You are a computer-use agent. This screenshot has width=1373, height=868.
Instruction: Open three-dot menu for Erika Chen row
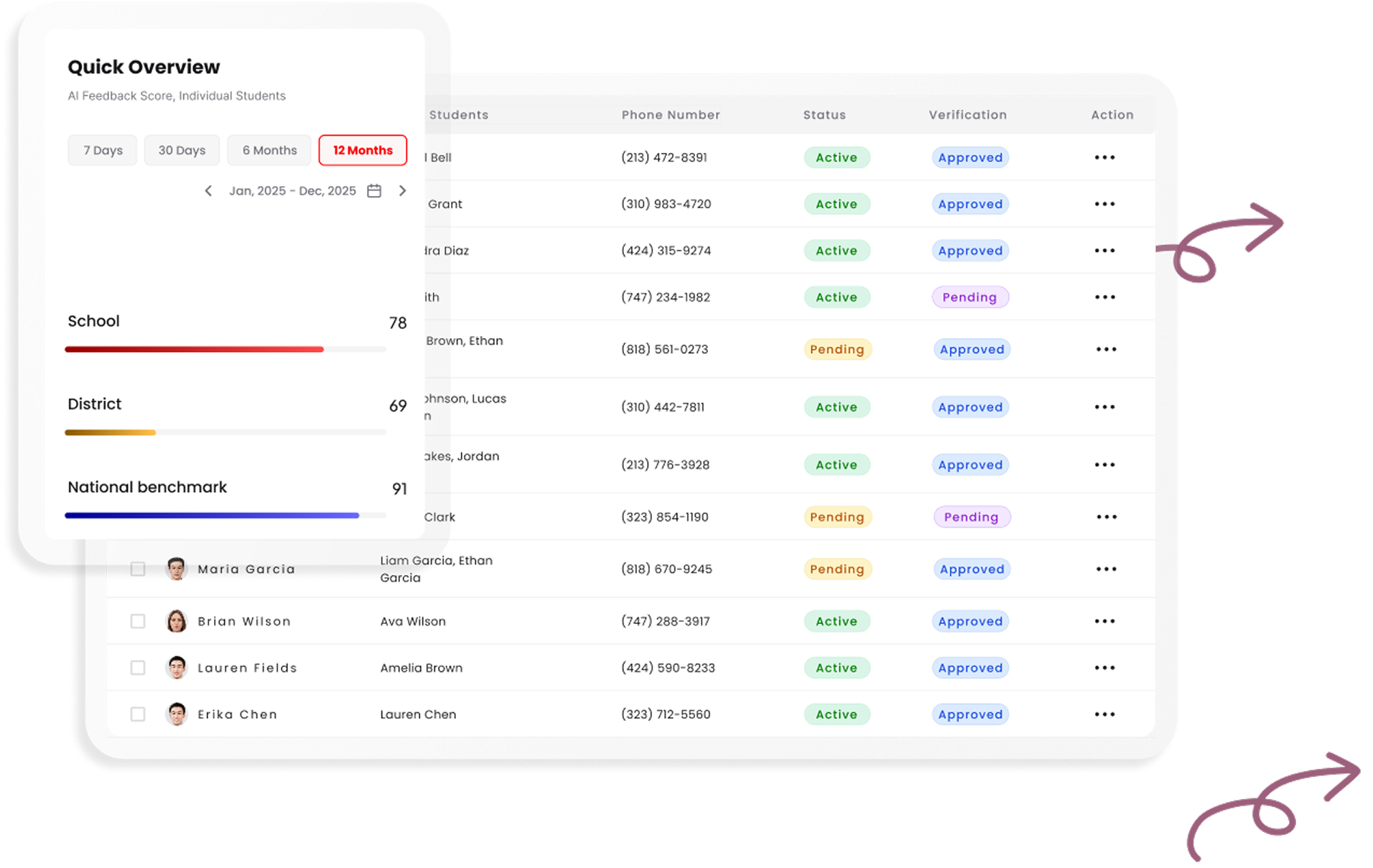(1104, 714)
